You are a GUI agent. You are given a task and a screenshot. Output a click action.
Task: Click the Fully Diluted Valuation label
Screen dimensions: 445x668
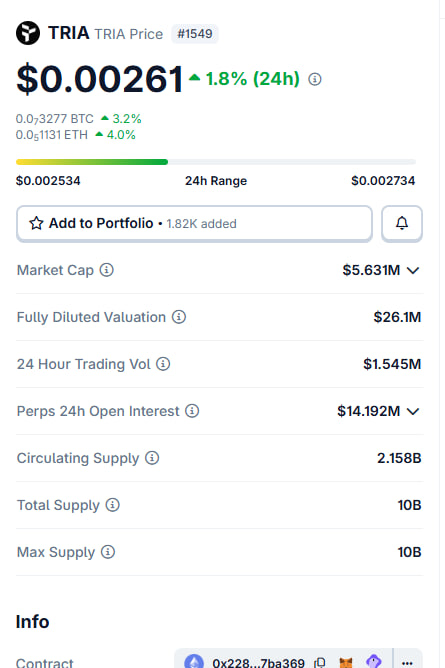pyautogui.click(x=91, y=317)
